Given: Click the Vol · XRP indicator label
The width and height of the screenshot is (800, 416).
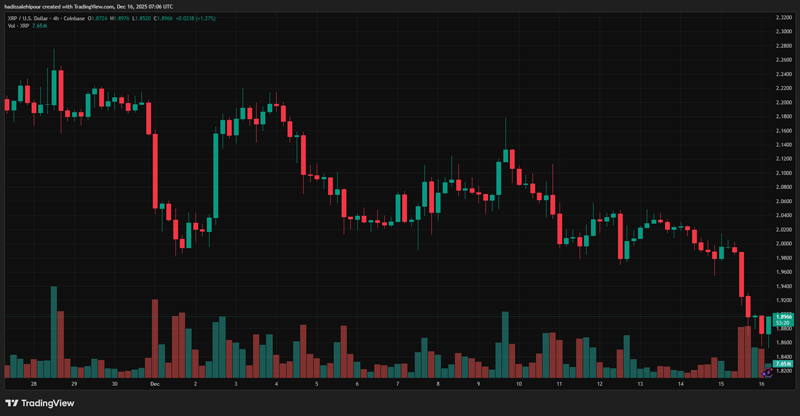Looking at the screenshot, I should pyautogui.click(x=20, y=25).
